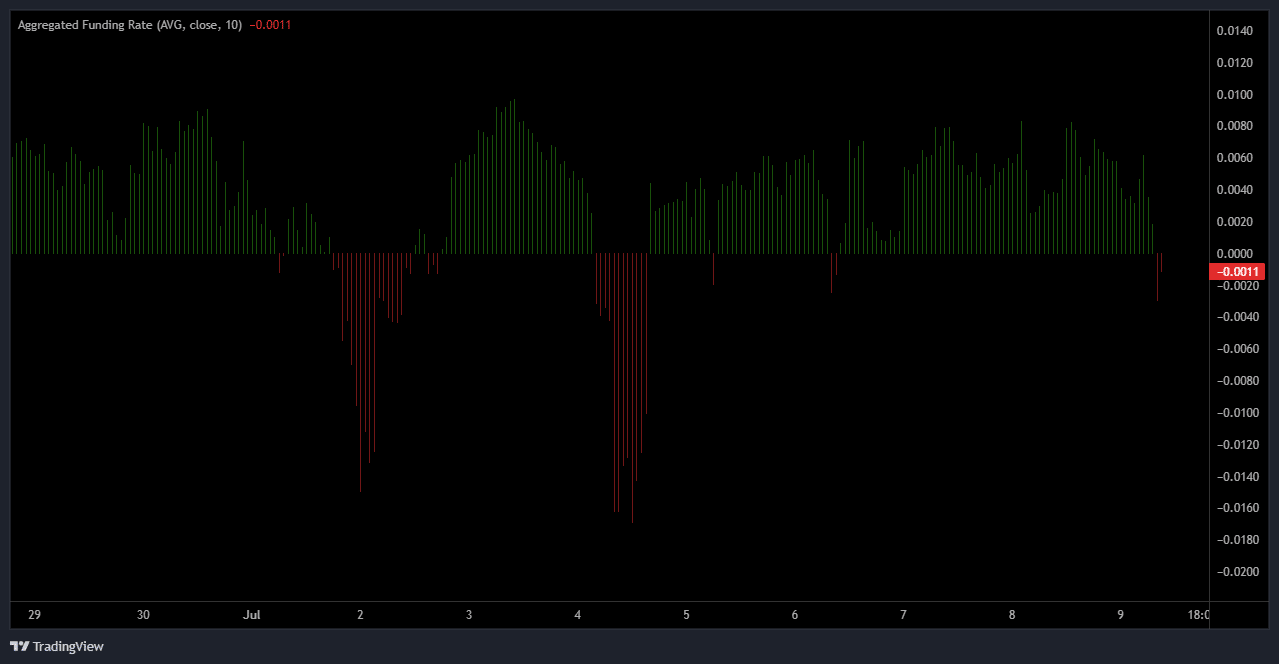Select the Jul label on time axis

pos(251,615)
